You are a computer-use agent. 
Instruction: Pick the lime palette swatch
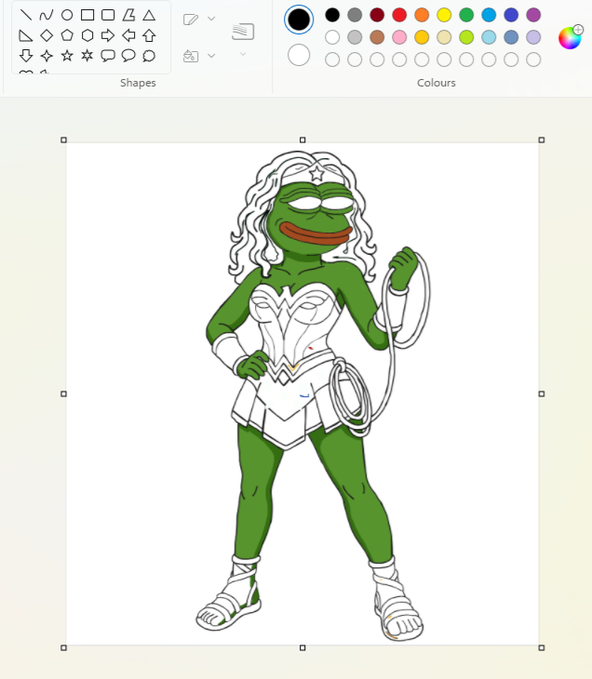[x=466, y=37]
